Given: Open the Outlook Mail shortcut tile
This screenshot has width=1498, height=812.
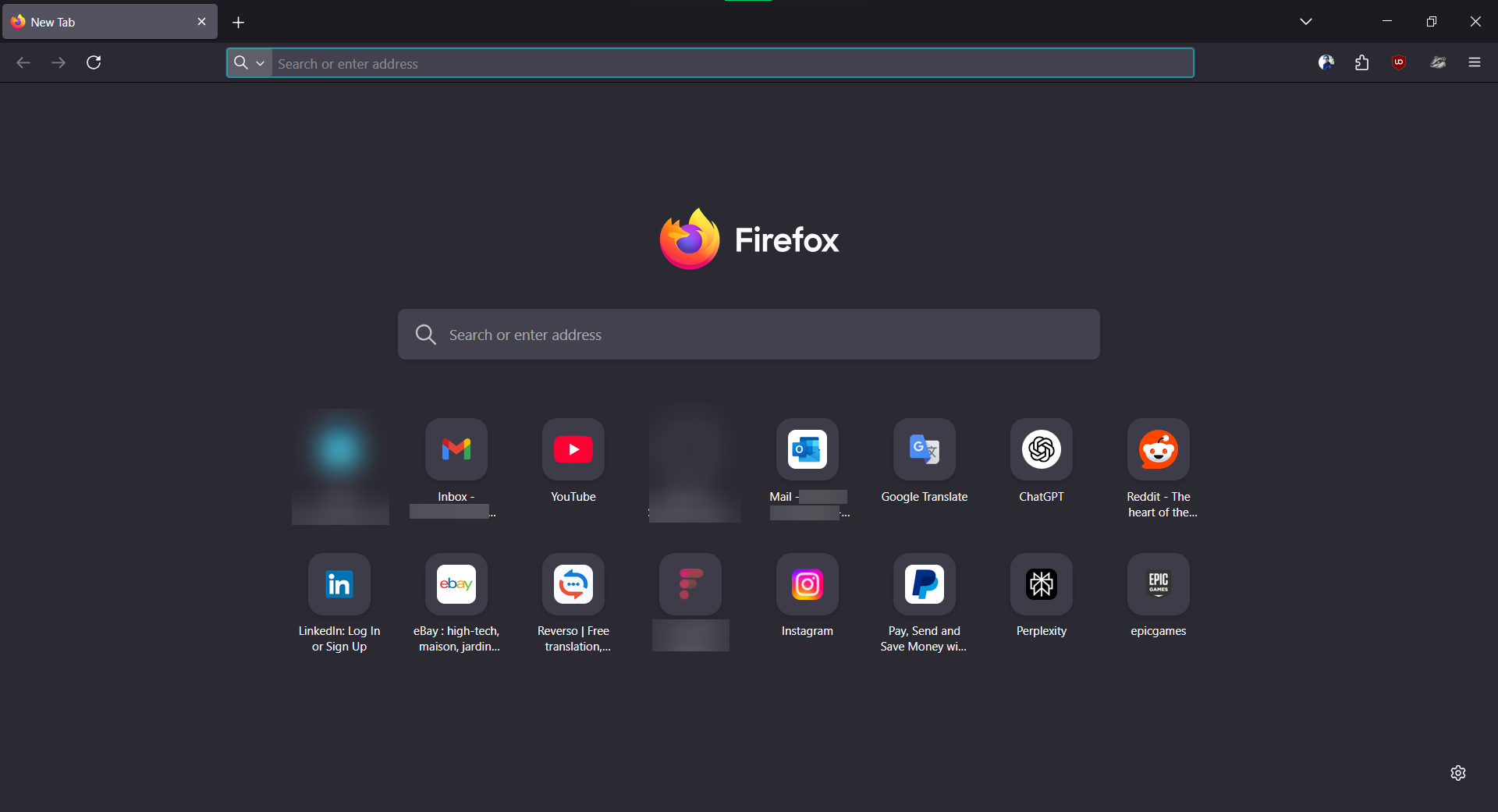Looking at the screenshot, I should click(808, 449).
